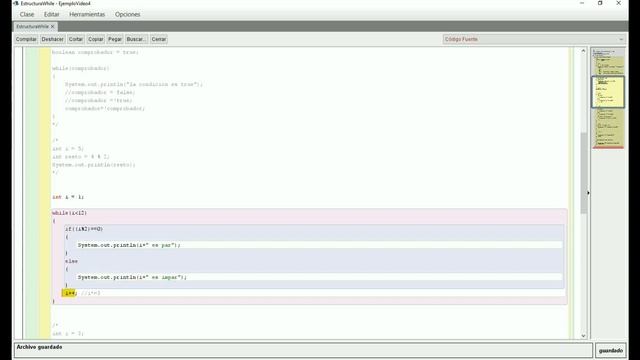Click the 'guardado' status indicator

point(611,351)
